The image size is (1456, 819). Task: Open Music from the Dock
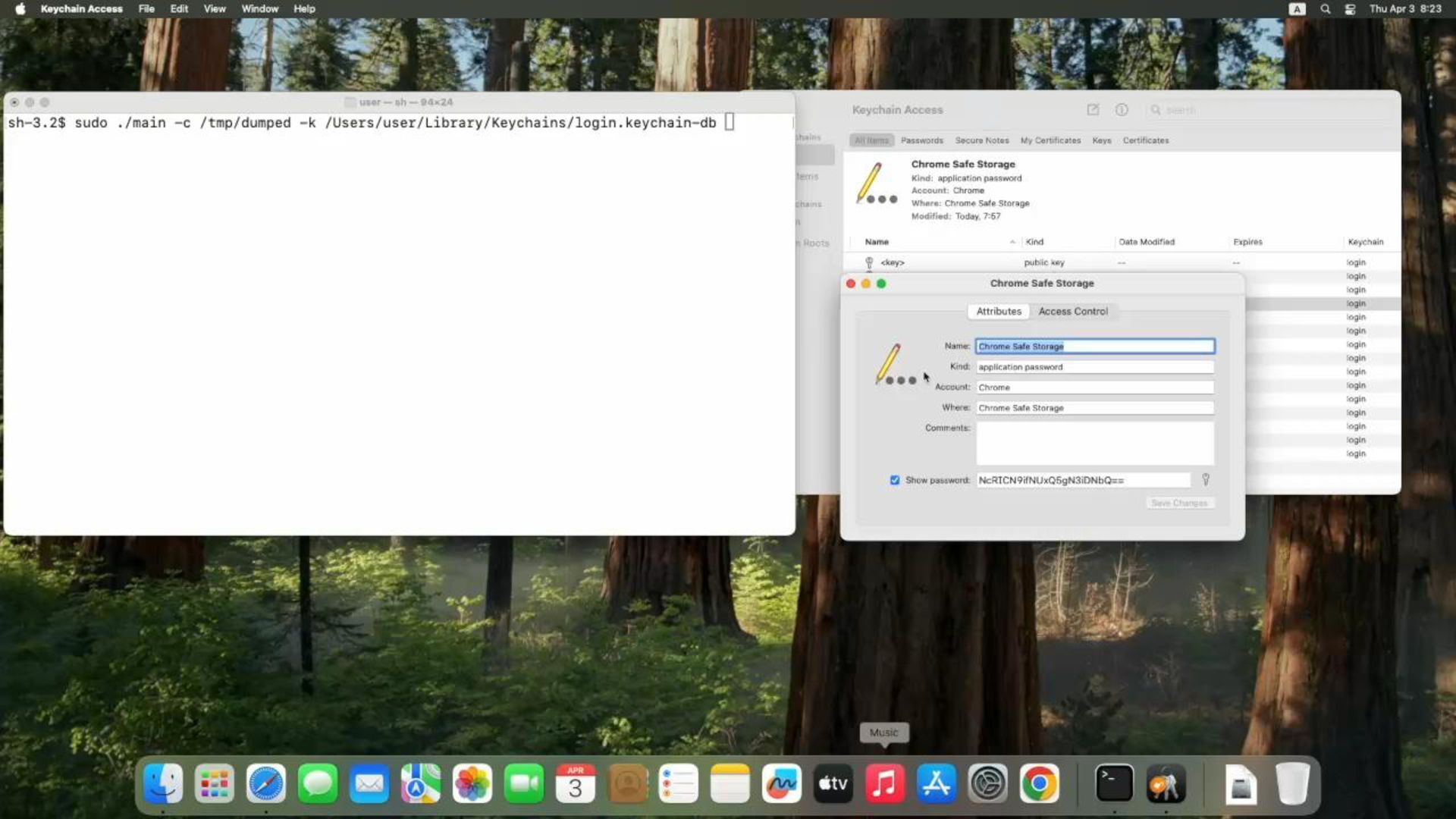pyautogui.click(x=885, y=783)
